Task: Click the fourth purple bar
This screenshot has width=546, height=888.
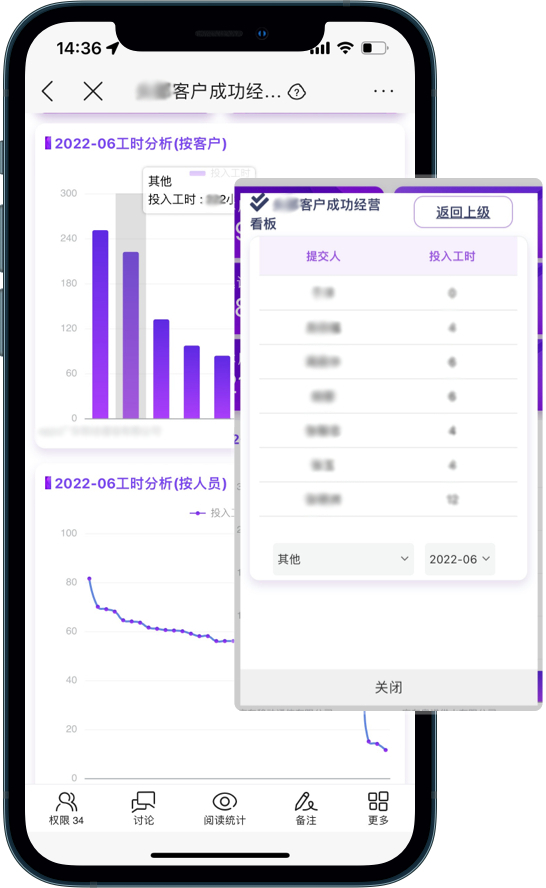Action: (192, 382)
